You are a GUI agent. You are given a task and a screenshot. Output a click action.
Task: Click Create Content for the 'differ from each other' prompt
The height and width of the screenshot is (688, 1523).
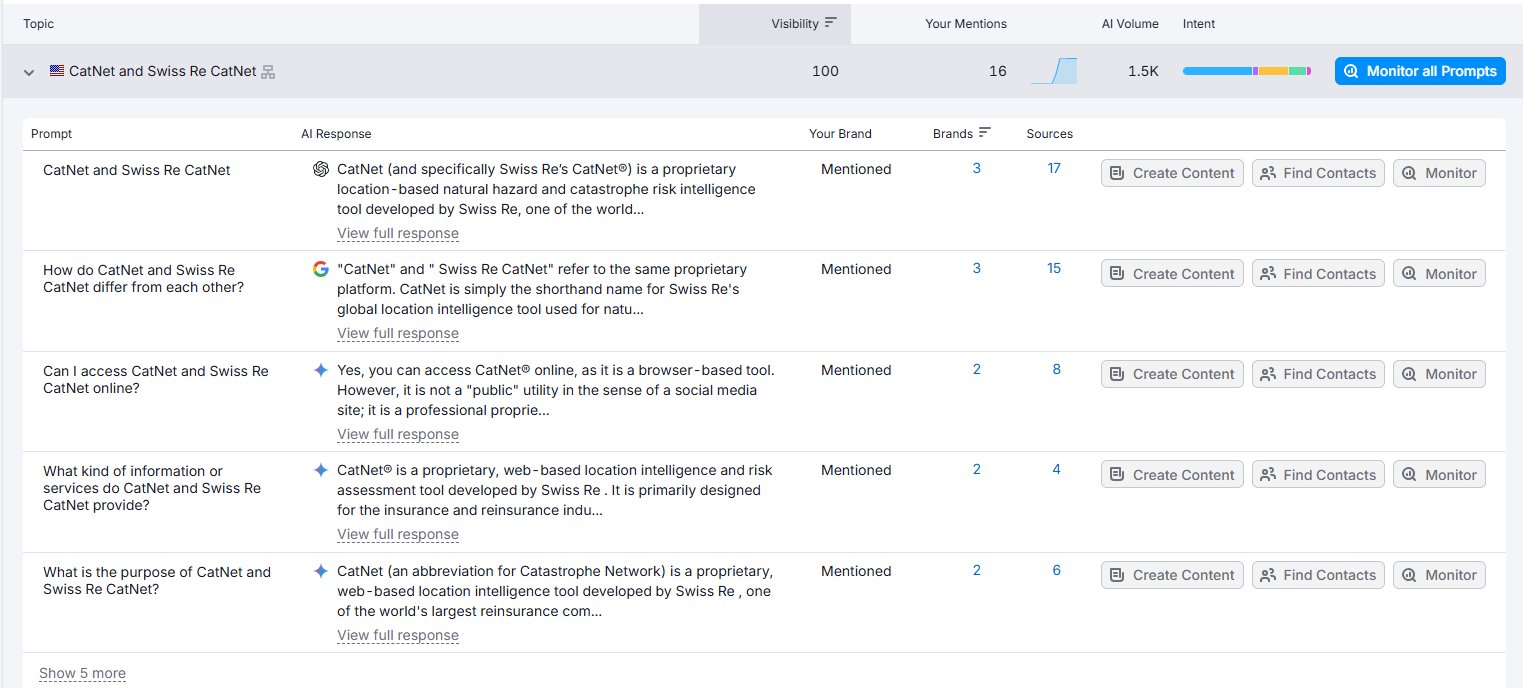pos(1172,274)
